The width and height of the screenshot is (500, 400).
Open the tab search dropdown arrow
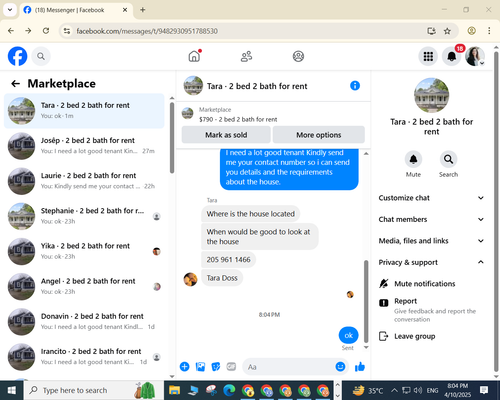click(10, 10)
